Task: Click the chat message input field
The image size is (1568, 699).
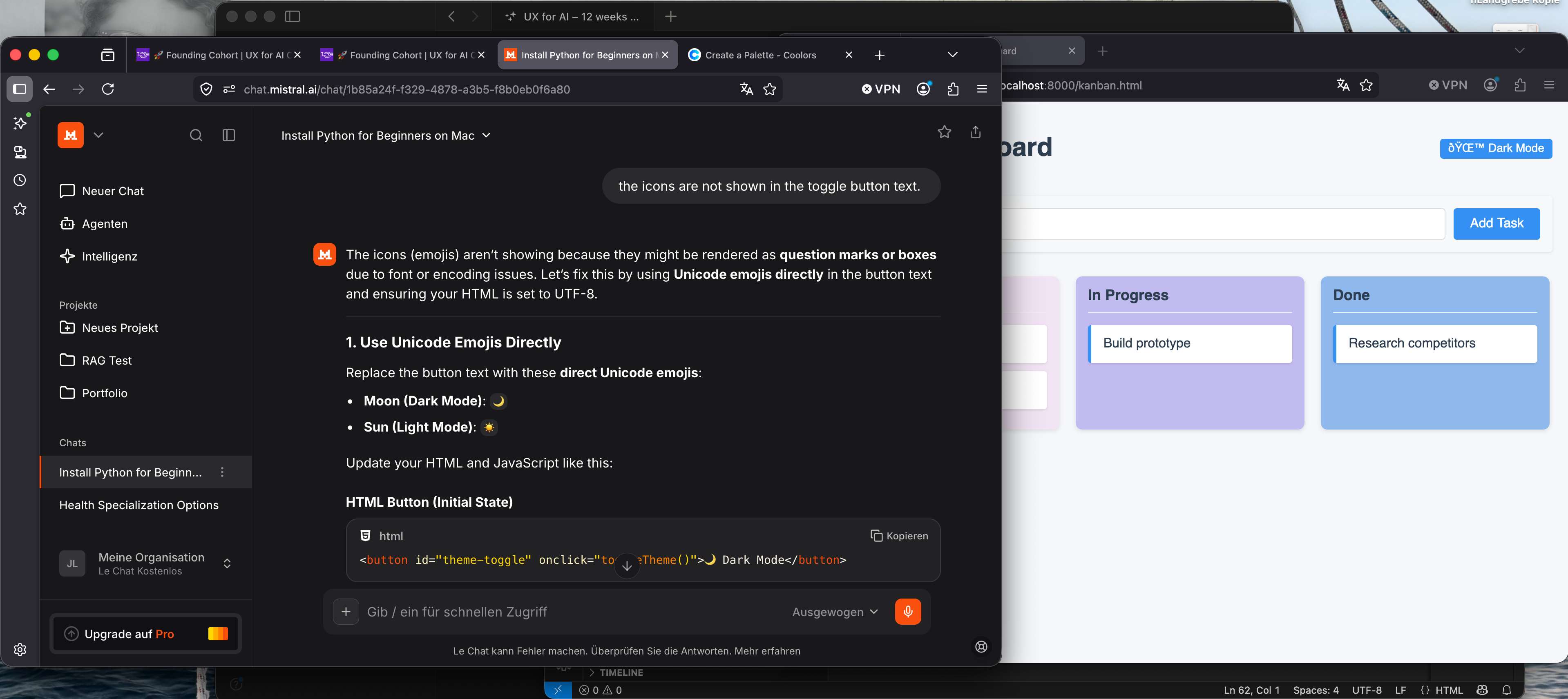Action: coord(572,611)
